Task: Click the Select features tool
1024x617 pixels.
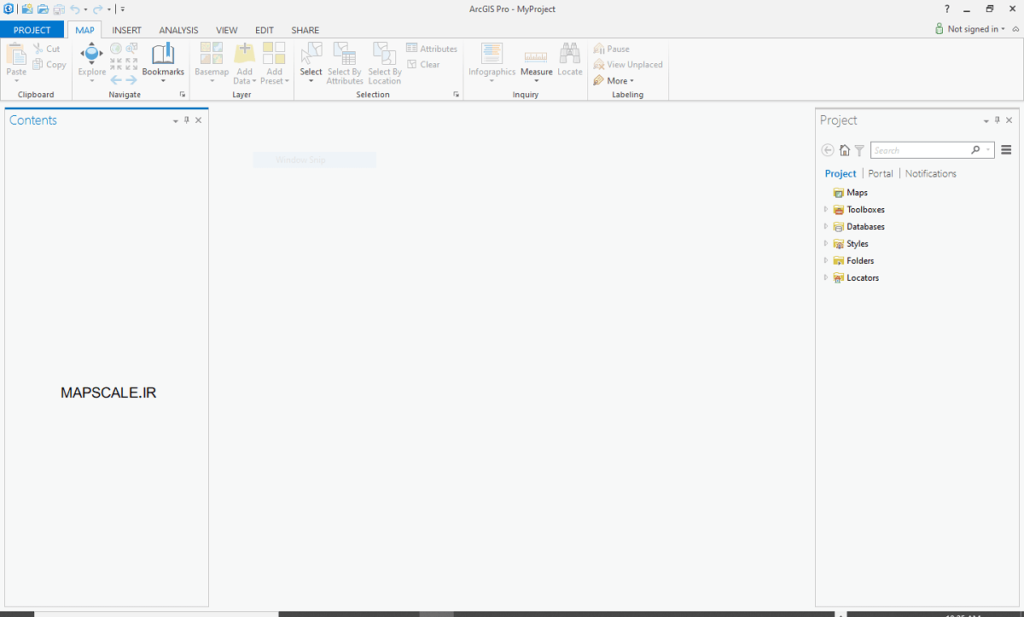Action: [311, 58]
